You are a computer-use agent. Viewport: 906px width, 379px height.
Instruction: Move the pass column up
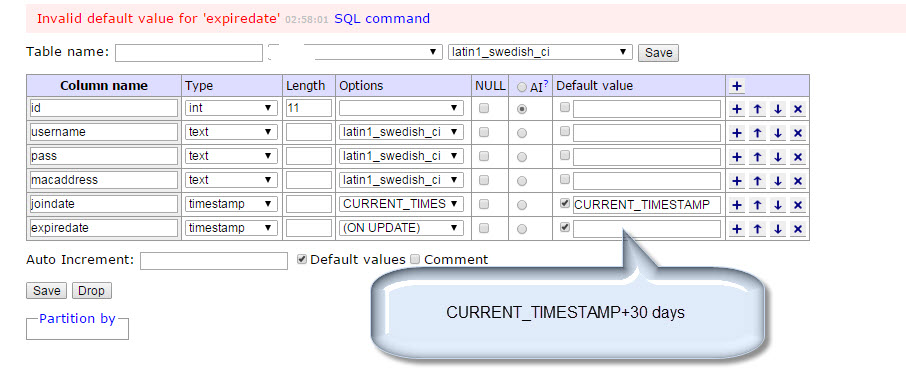(757, 157)
